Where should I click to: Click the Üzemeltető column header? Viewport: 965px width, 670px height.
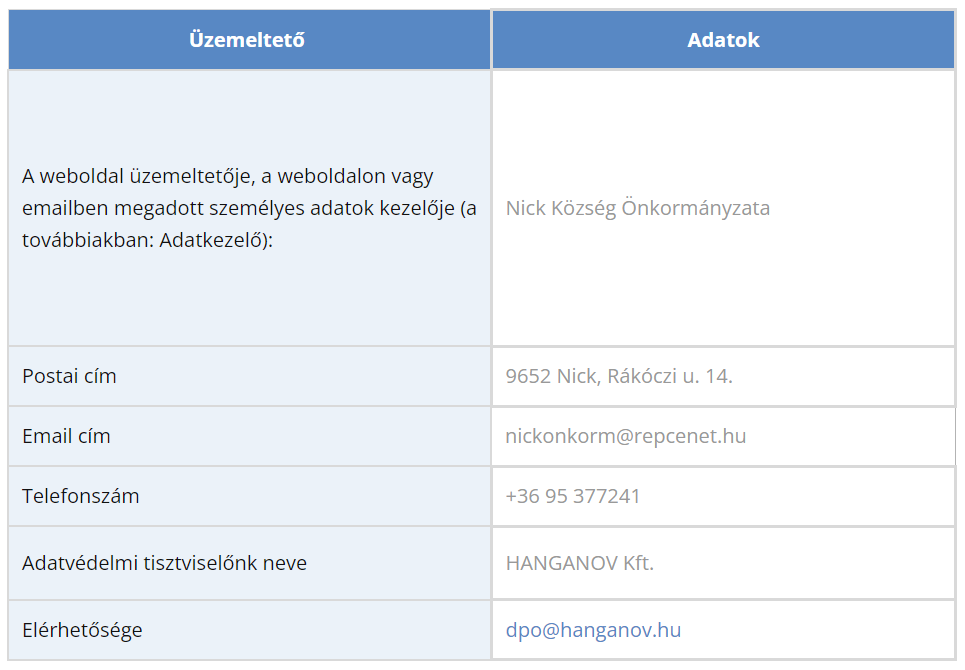pyautogui.click(x=249, y=39)
